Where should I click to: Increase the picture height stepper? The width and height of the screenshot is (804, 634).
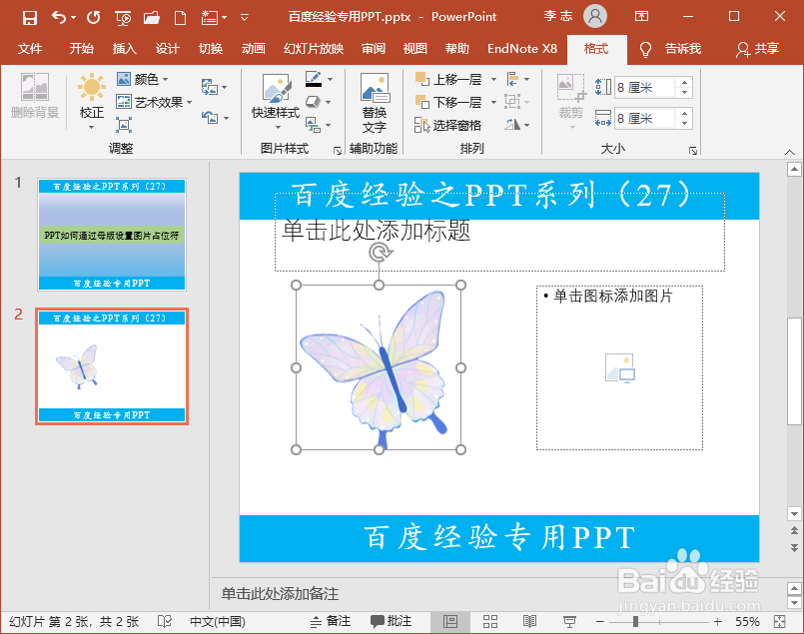click(685, 83)
